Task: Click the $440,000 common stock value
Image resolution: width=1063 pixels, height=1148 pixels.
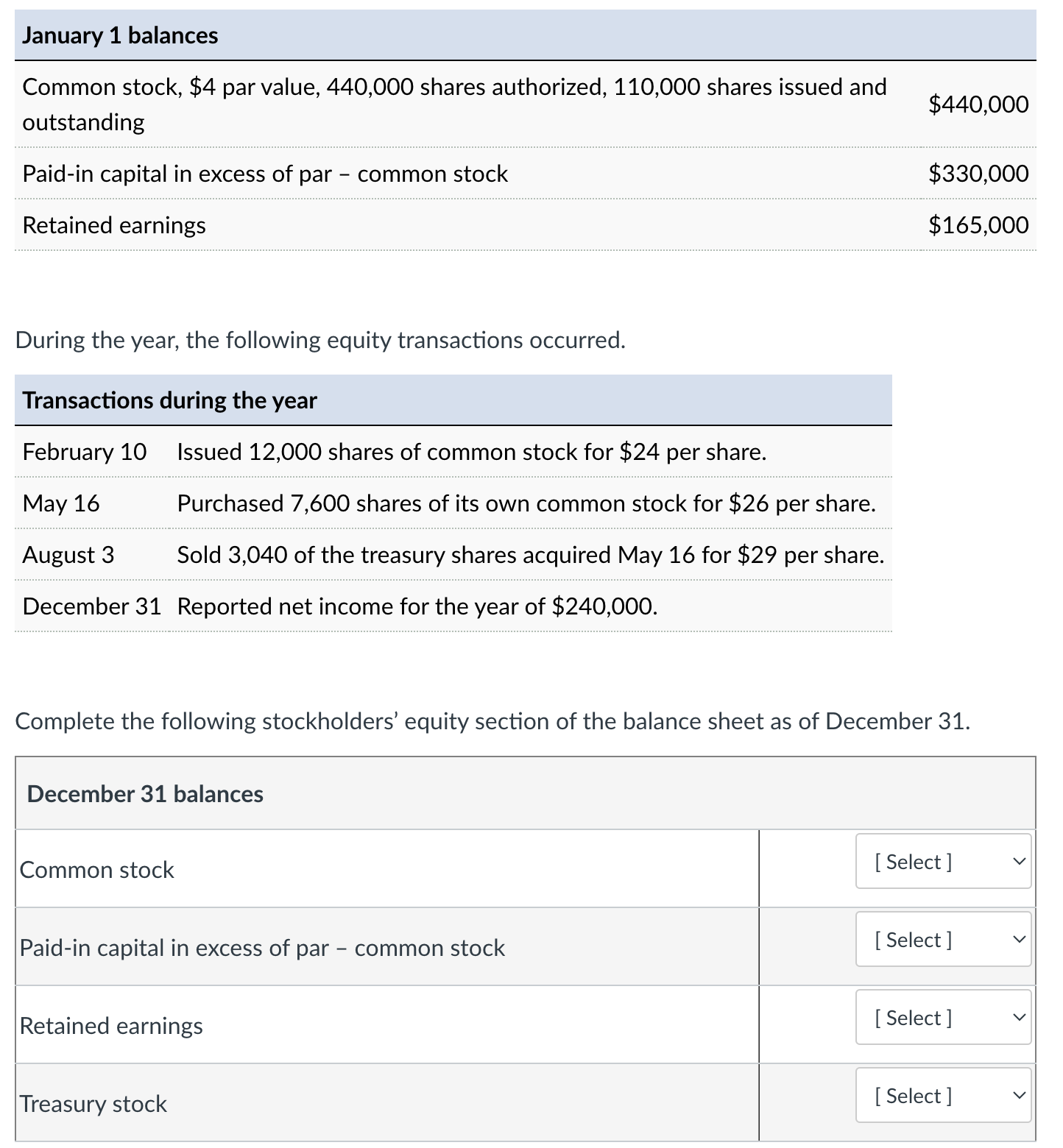Action: (x=978, y=104)
